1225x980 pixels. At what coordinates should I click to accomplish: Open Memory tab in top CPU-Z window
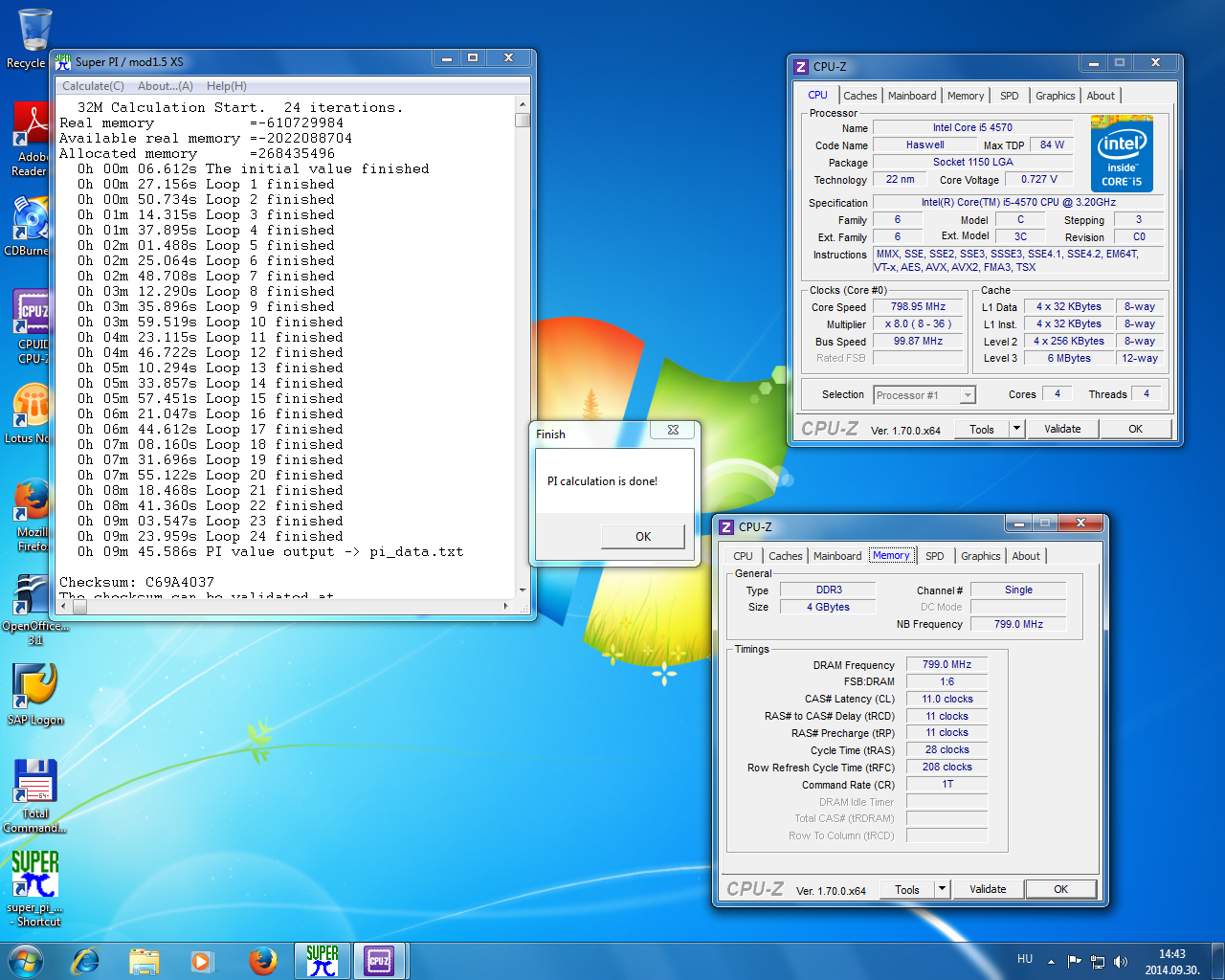[x=966, y=96]
